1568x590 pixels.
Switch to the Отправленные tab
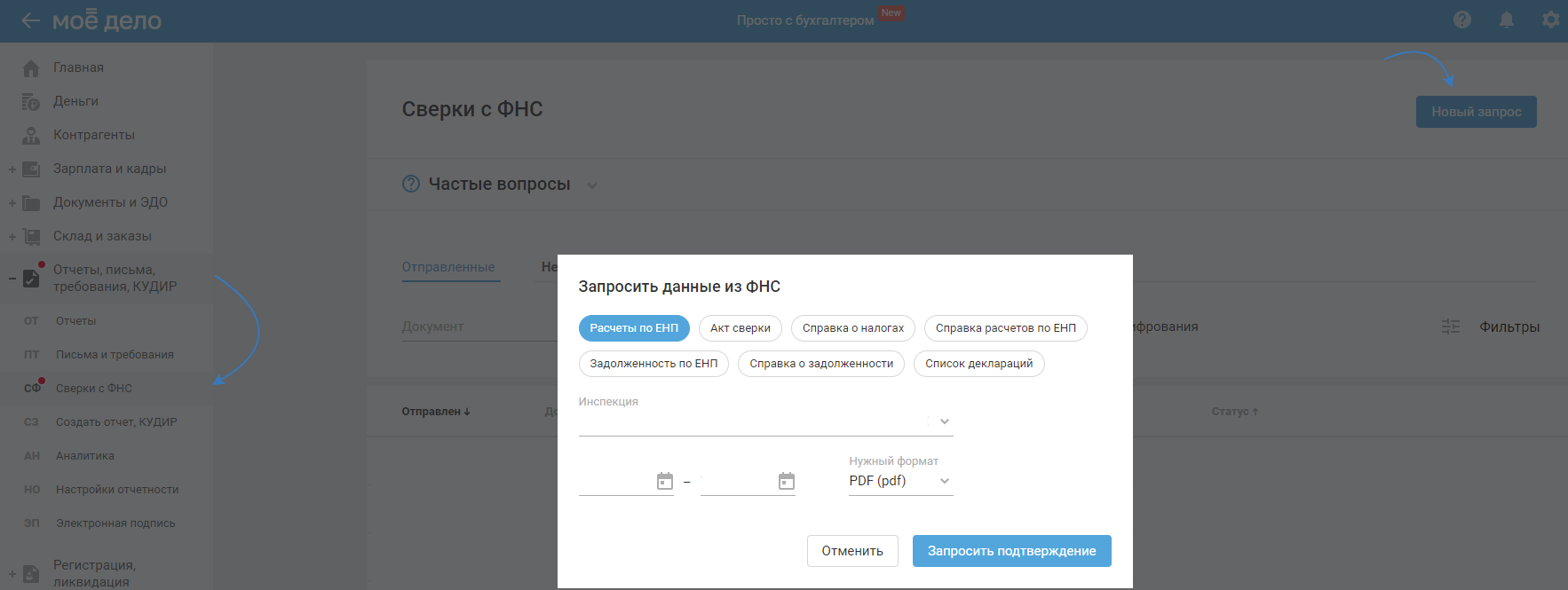point(448,267)
